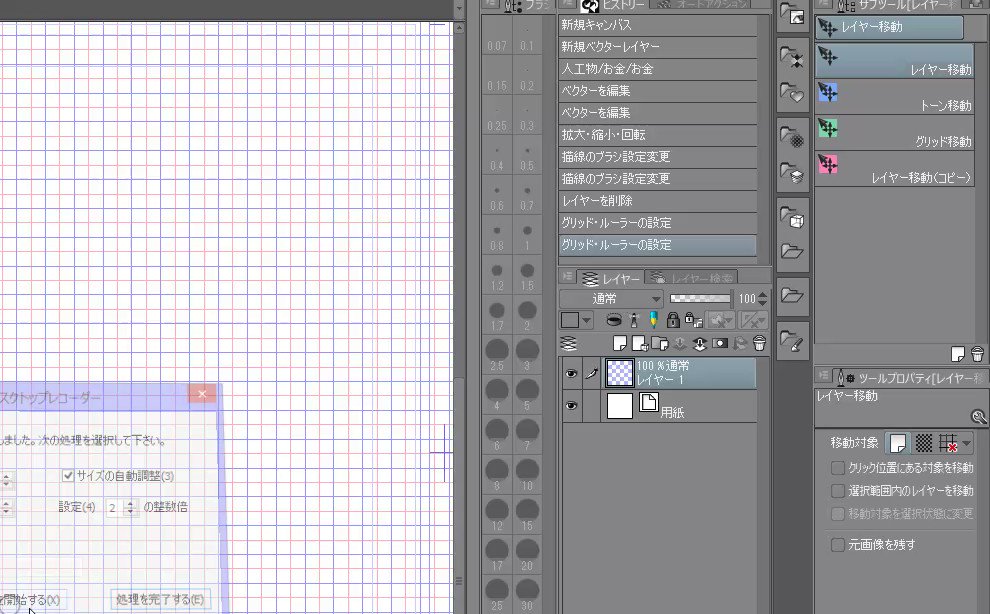Select the grid move target icon
The height and width of the screenshot is (614, 990).
tap(948, 443)
